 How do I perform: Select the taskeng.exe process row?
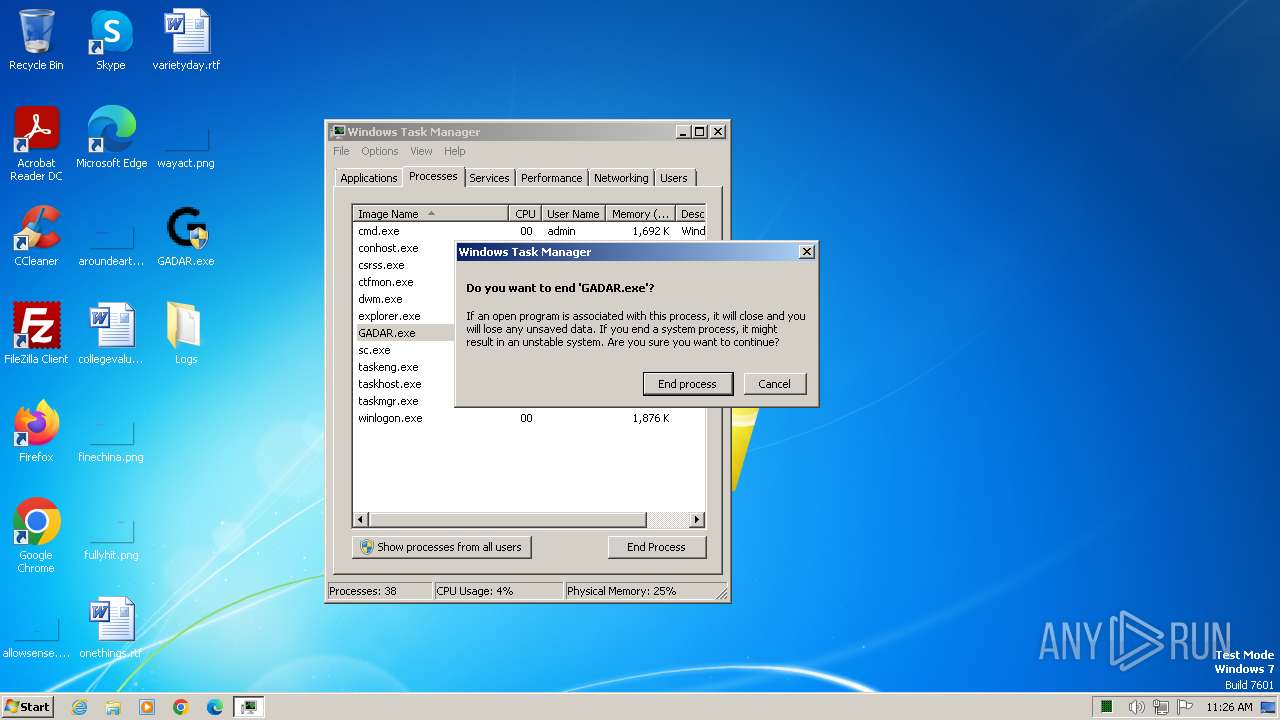tap(404, 367)
